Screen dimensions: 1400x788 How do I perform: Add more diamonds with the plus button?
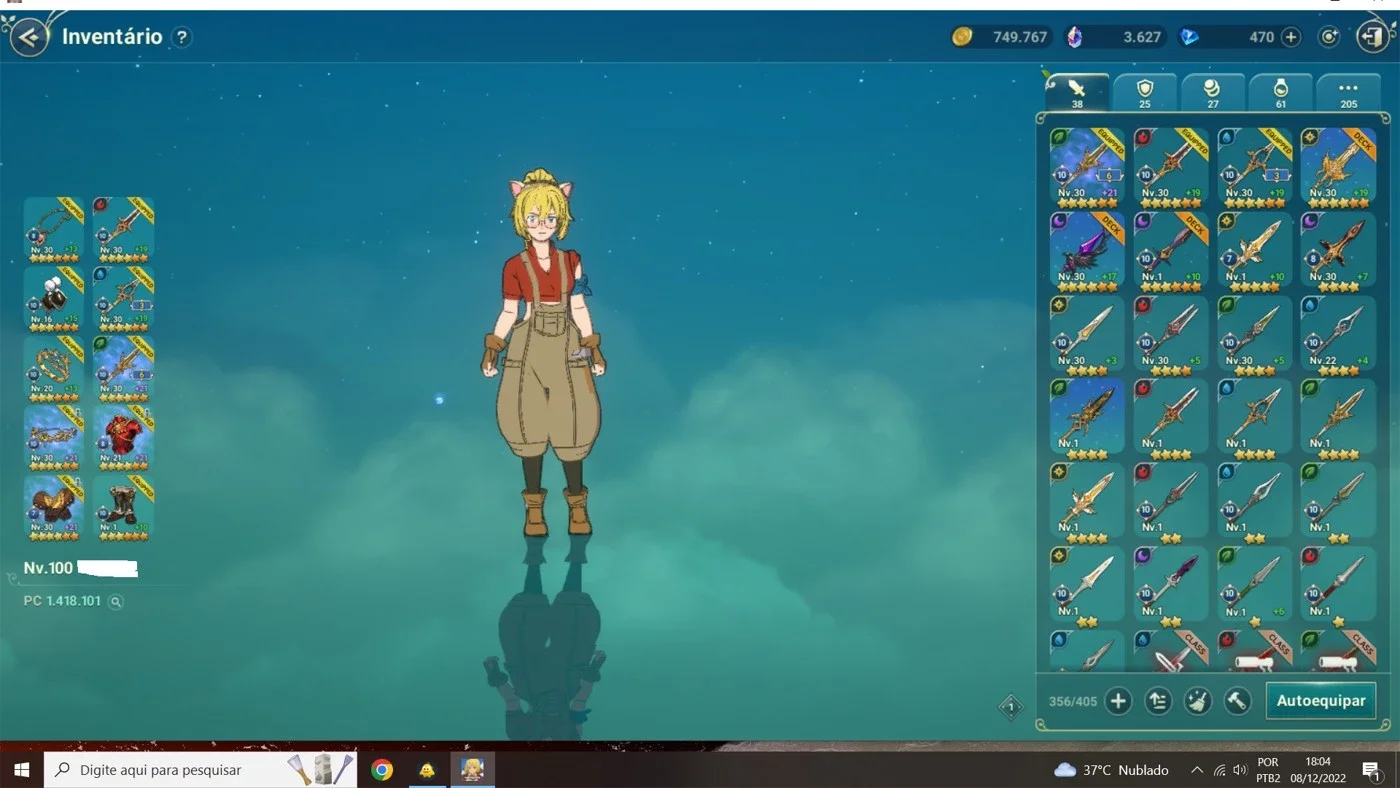click(x=1291, y=37)
